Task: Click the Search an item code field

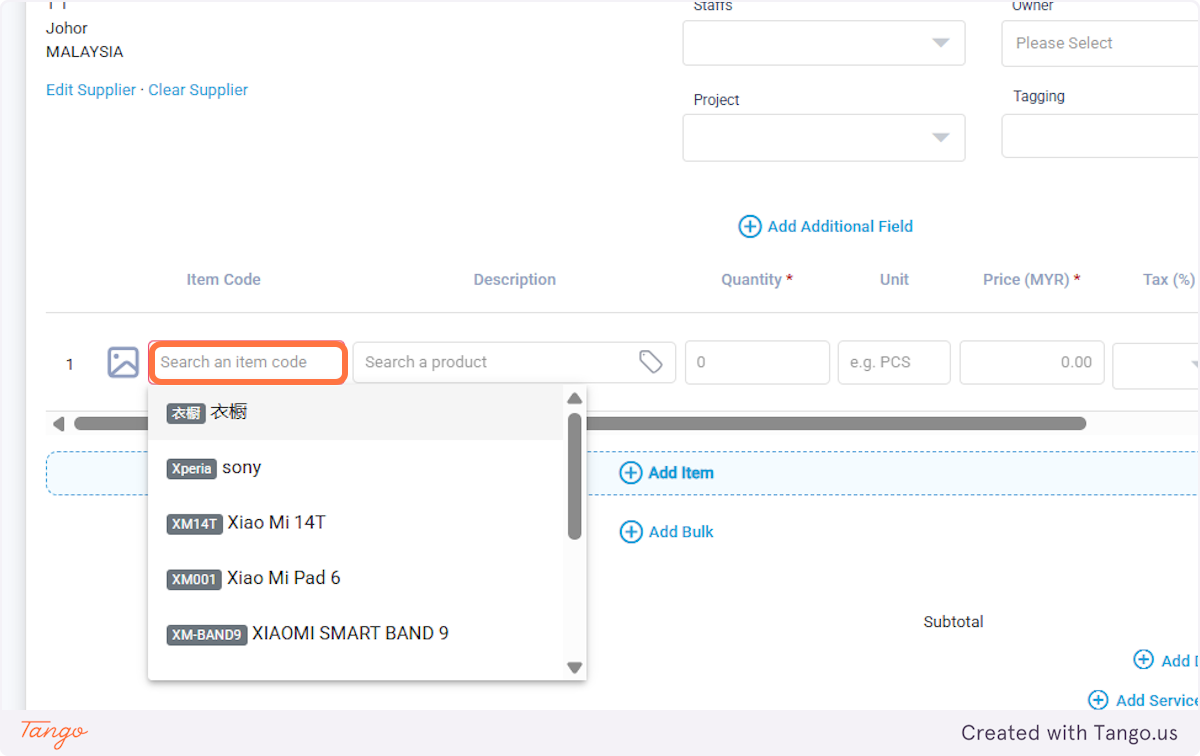Action: (248, 362)
